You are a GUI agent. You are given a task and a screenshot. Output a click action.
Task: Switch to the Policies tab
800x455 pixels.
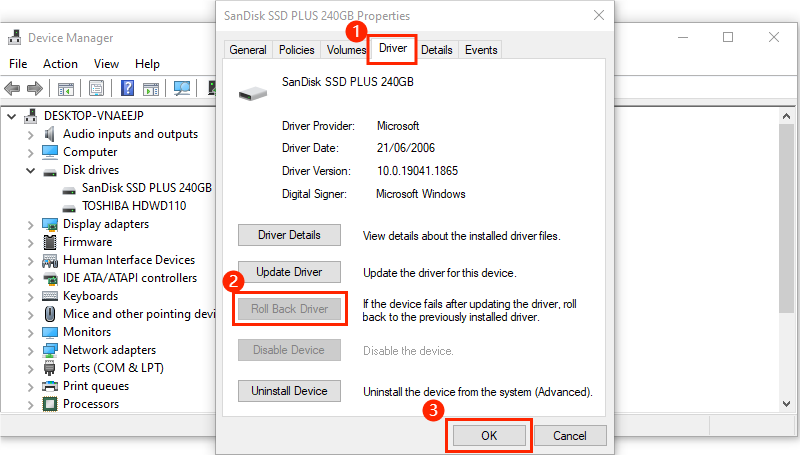296,49
